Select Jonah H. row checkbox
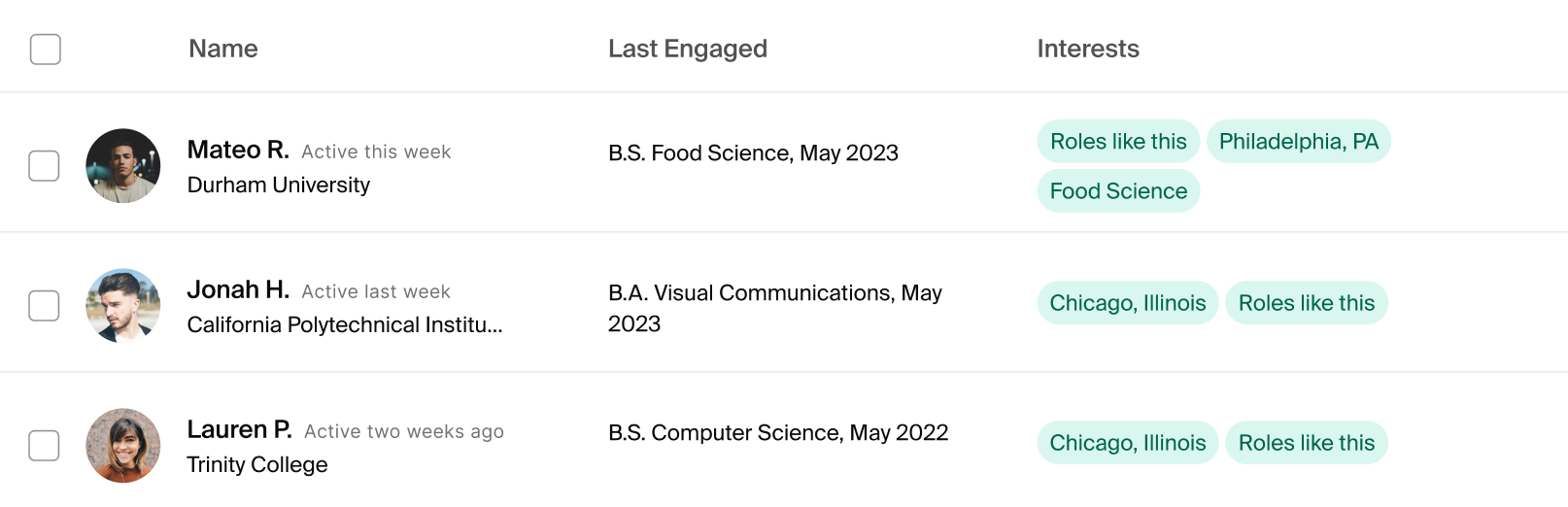This screenshot has width=1568, height=507. click(x=44, y=306)
